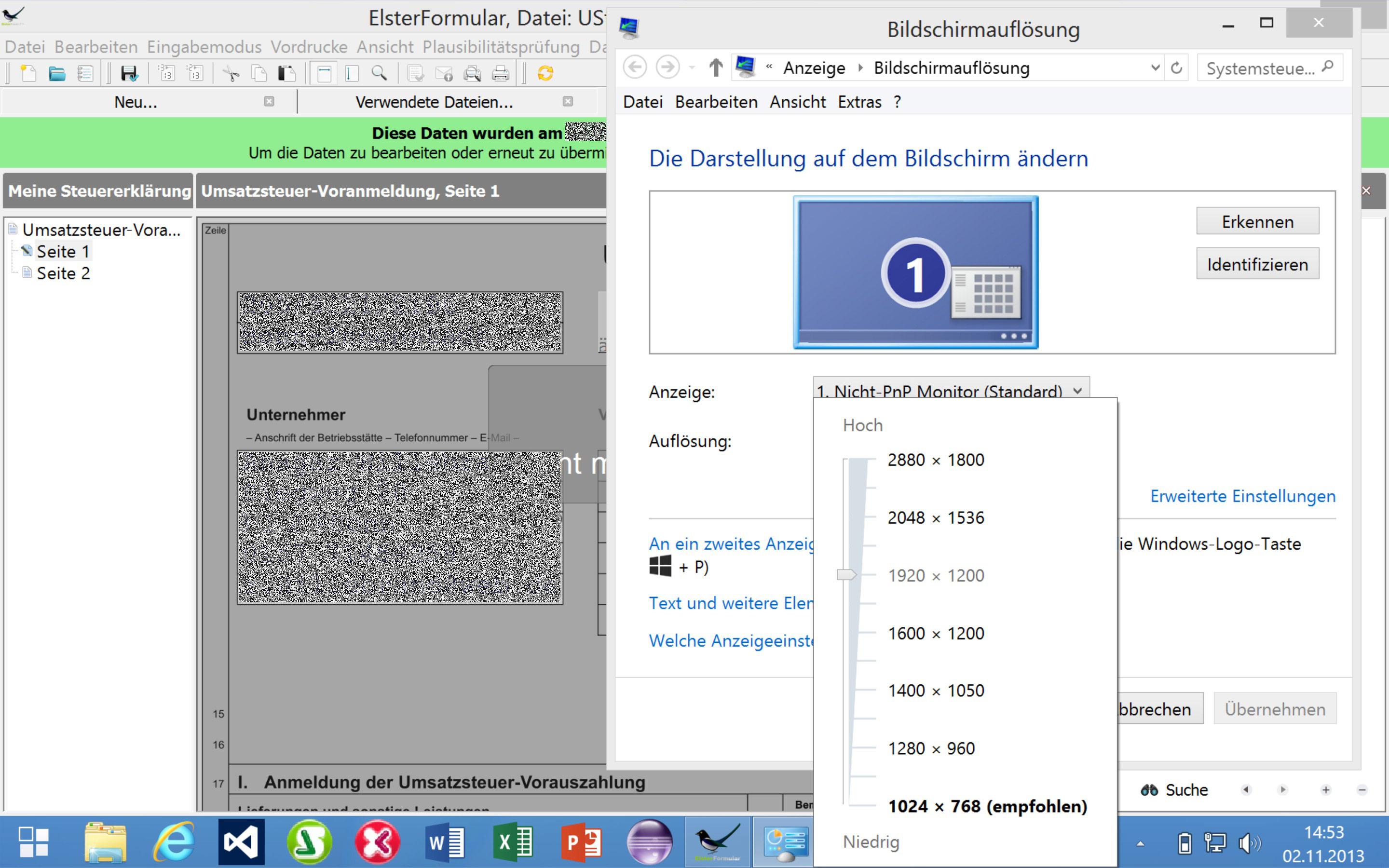Click the magnifier zoom toolbar icon
Viewport: 1389px width, 868px height.
[379, 73]
